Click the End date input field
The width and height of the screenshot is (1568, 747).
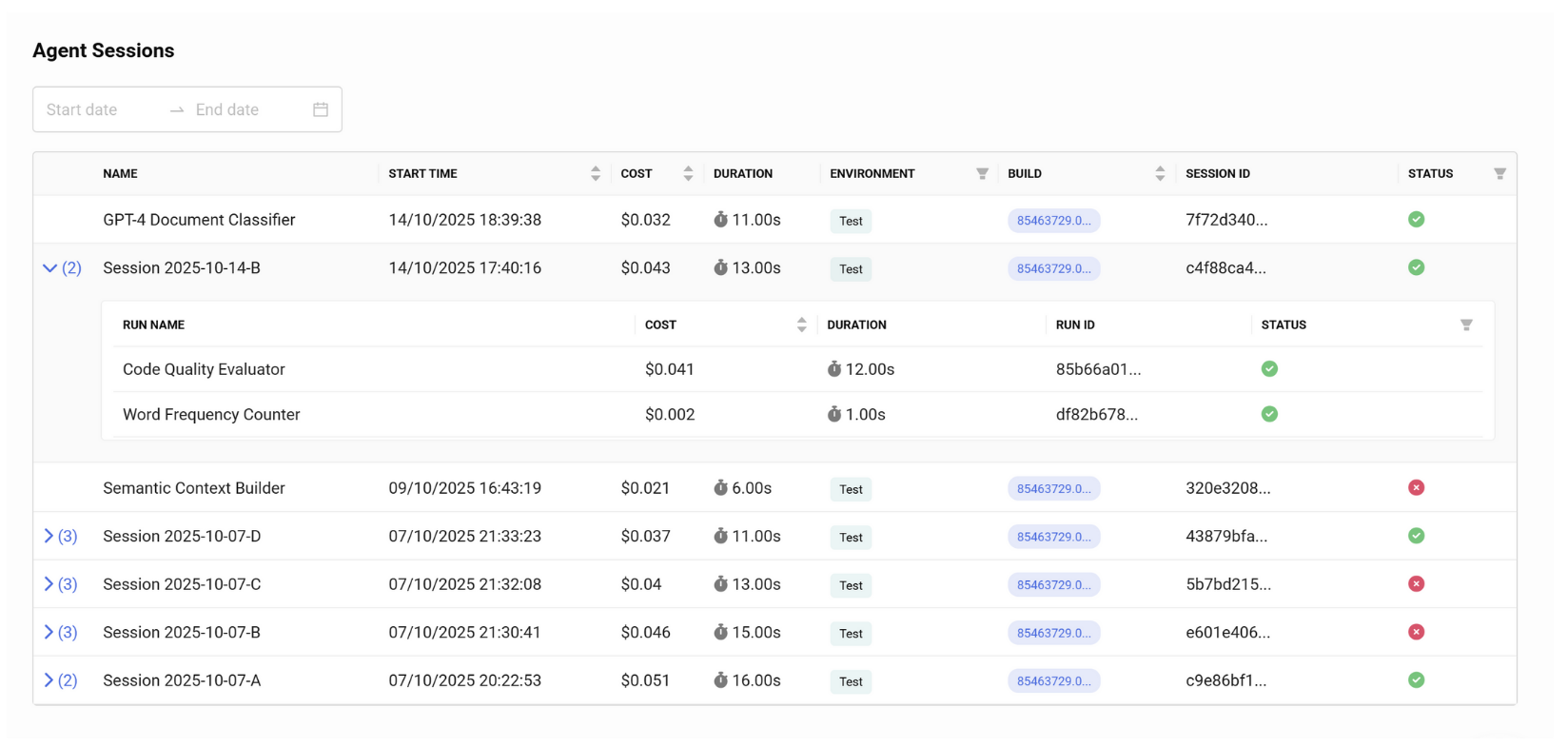tap(247, 109)
